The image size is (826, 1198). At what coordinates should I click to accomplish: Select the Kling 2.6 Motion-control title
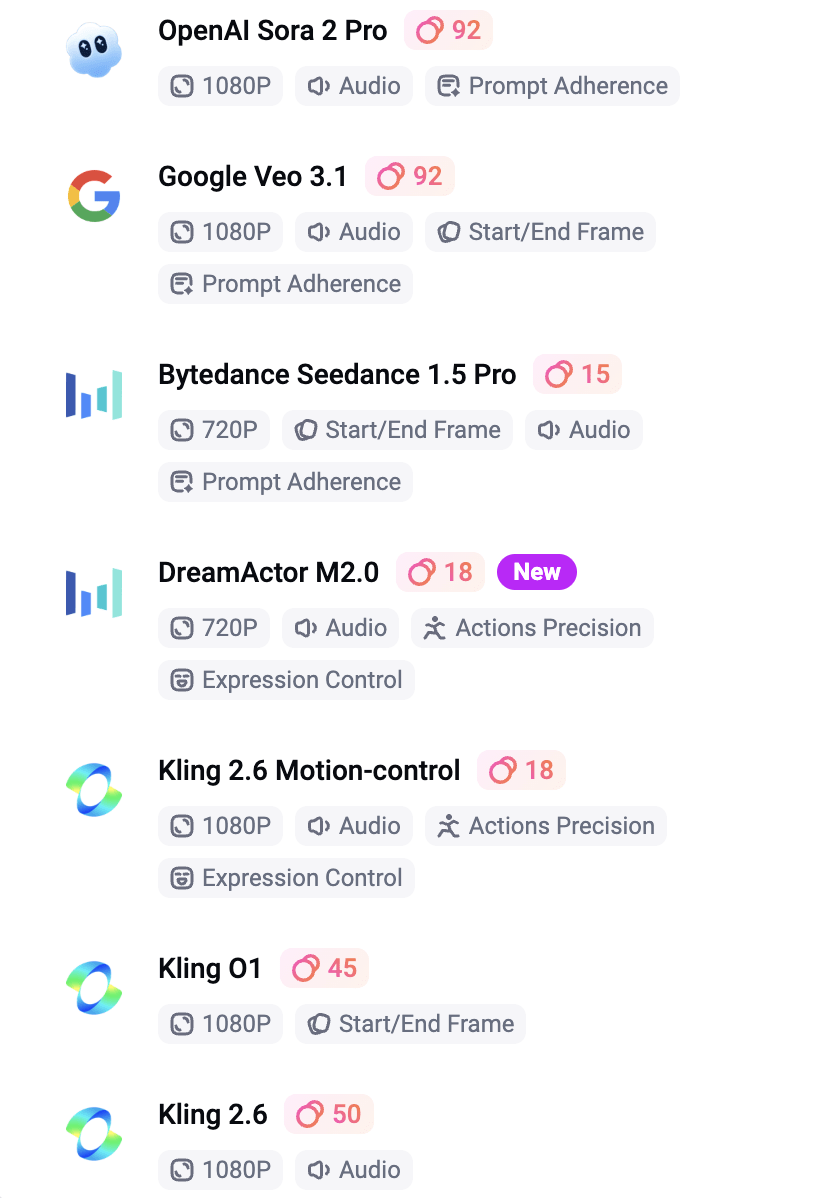[x=309, y=771]
